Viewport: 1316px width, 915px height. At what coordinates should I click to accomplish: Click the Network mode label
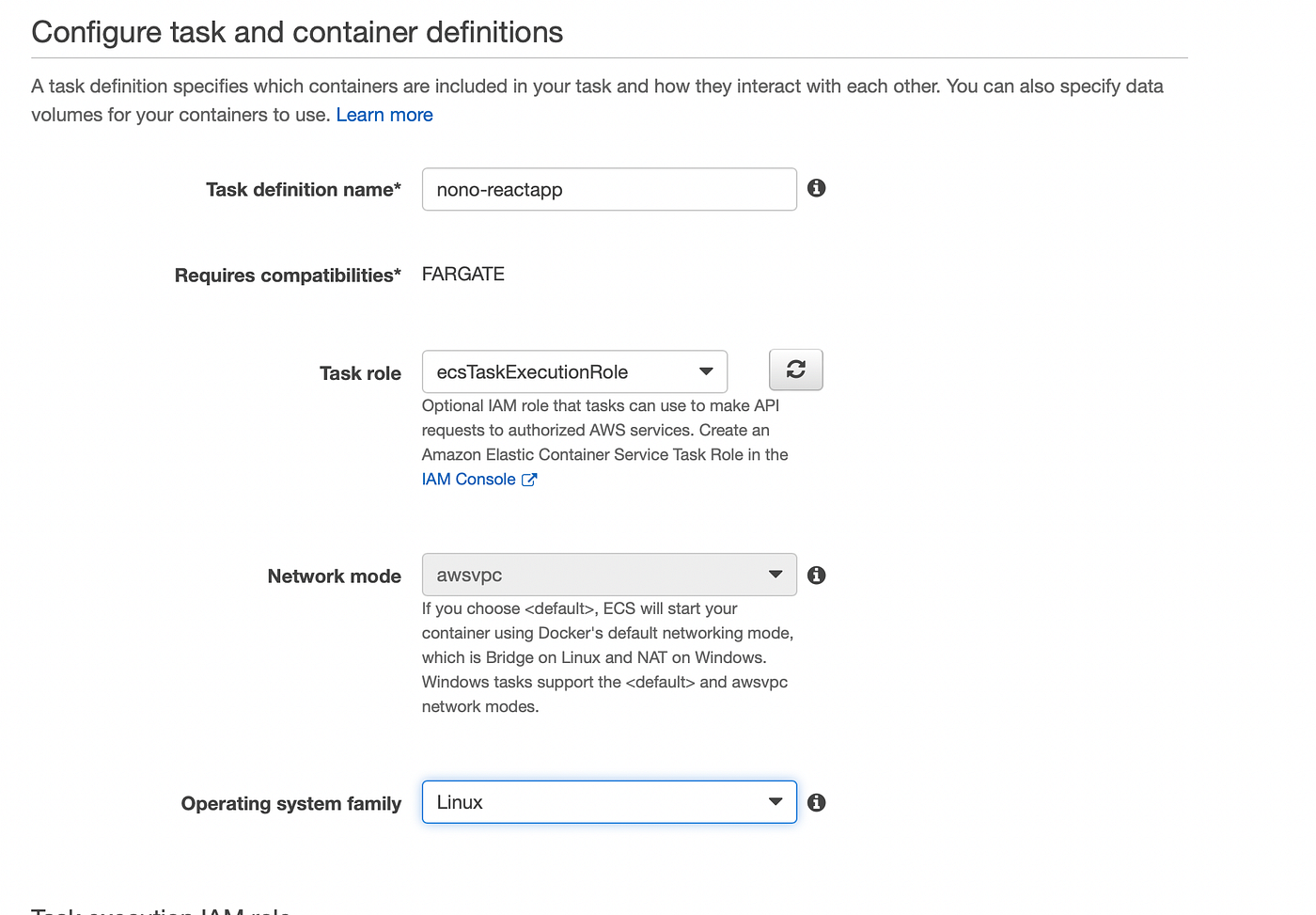coord(334,576)
